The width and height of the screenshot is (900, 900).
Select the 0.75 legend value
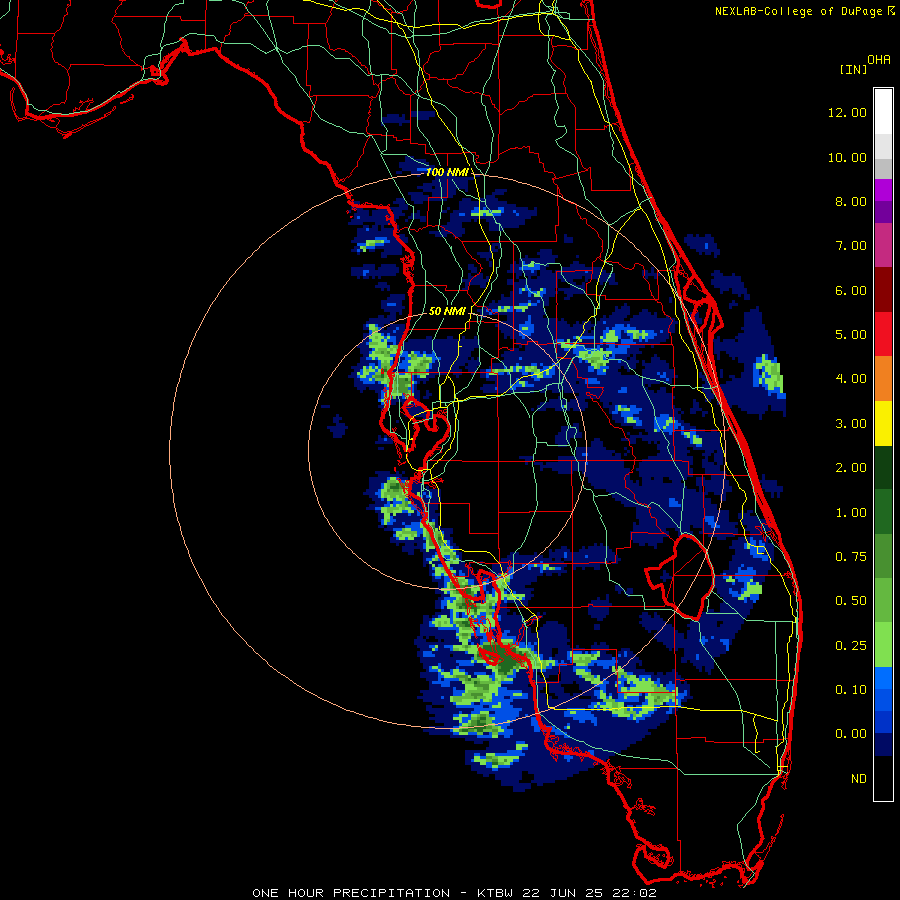851,557
